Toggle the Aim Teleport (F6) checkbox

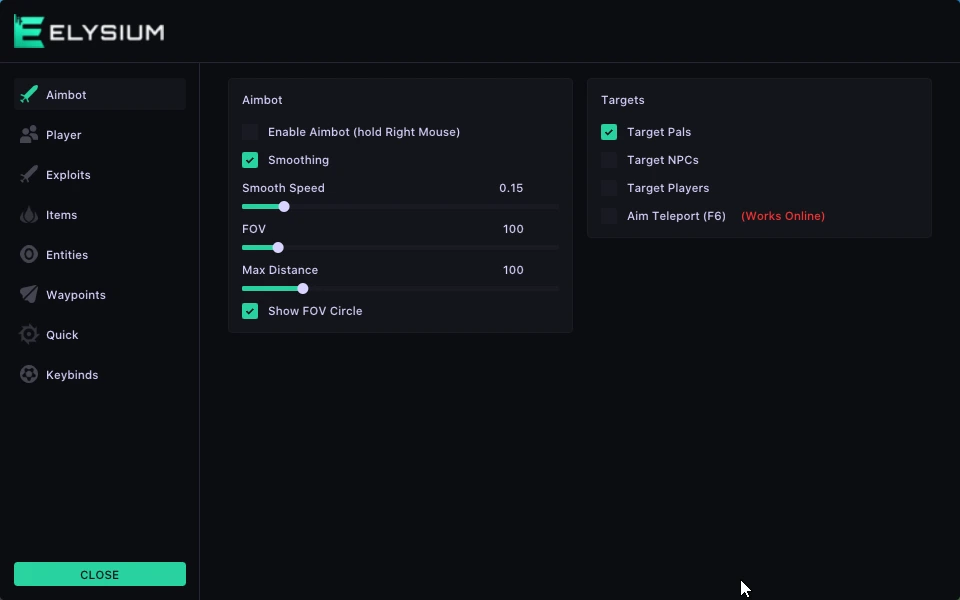click(609, 216)
